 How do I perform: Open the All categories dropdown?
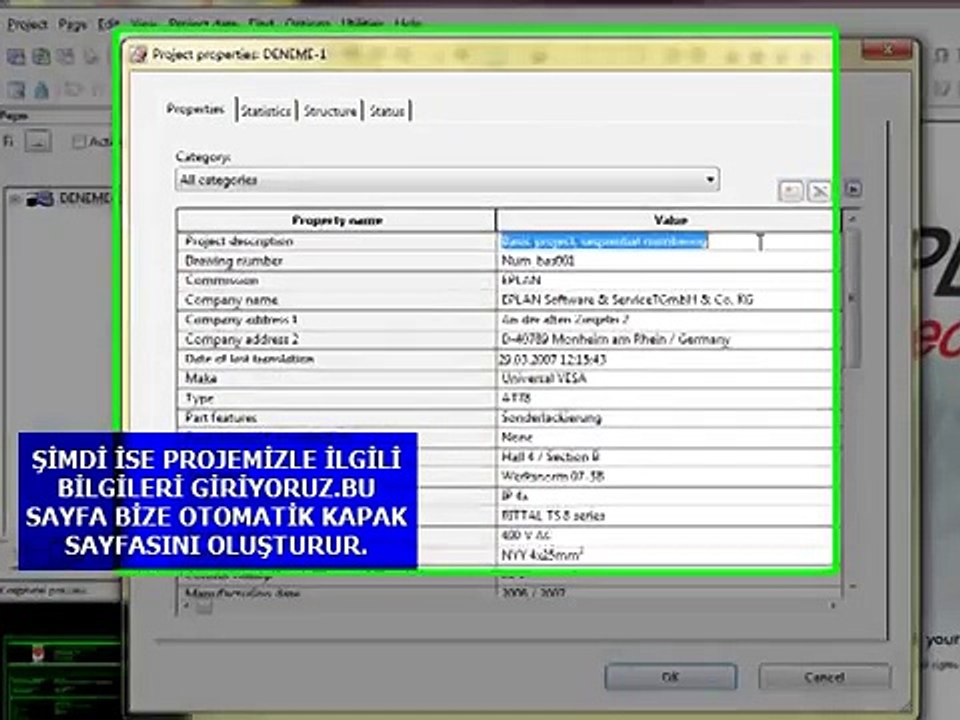447,180
